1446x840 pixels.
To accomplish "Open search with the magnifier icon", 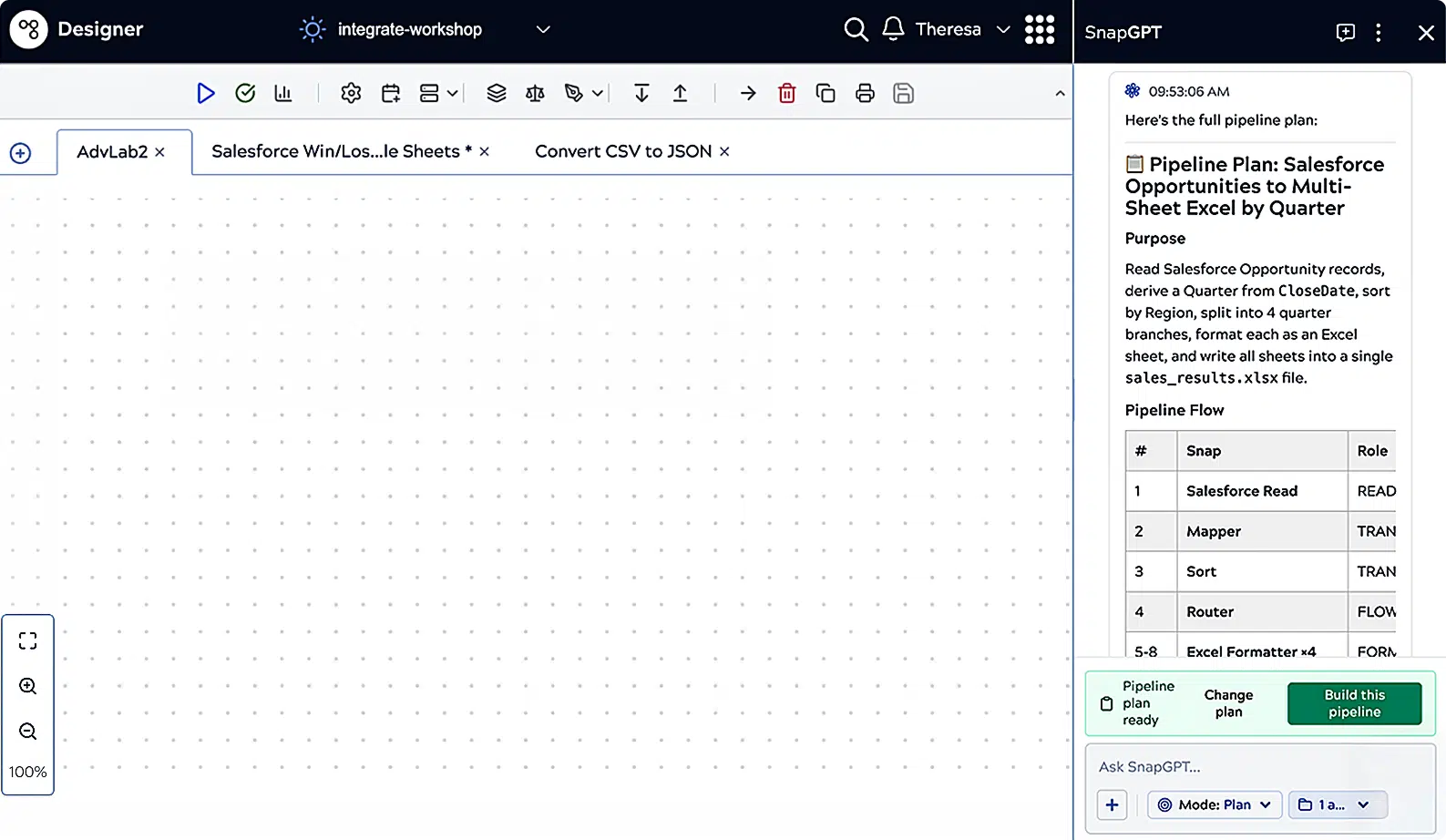I will tap(856, 29).
